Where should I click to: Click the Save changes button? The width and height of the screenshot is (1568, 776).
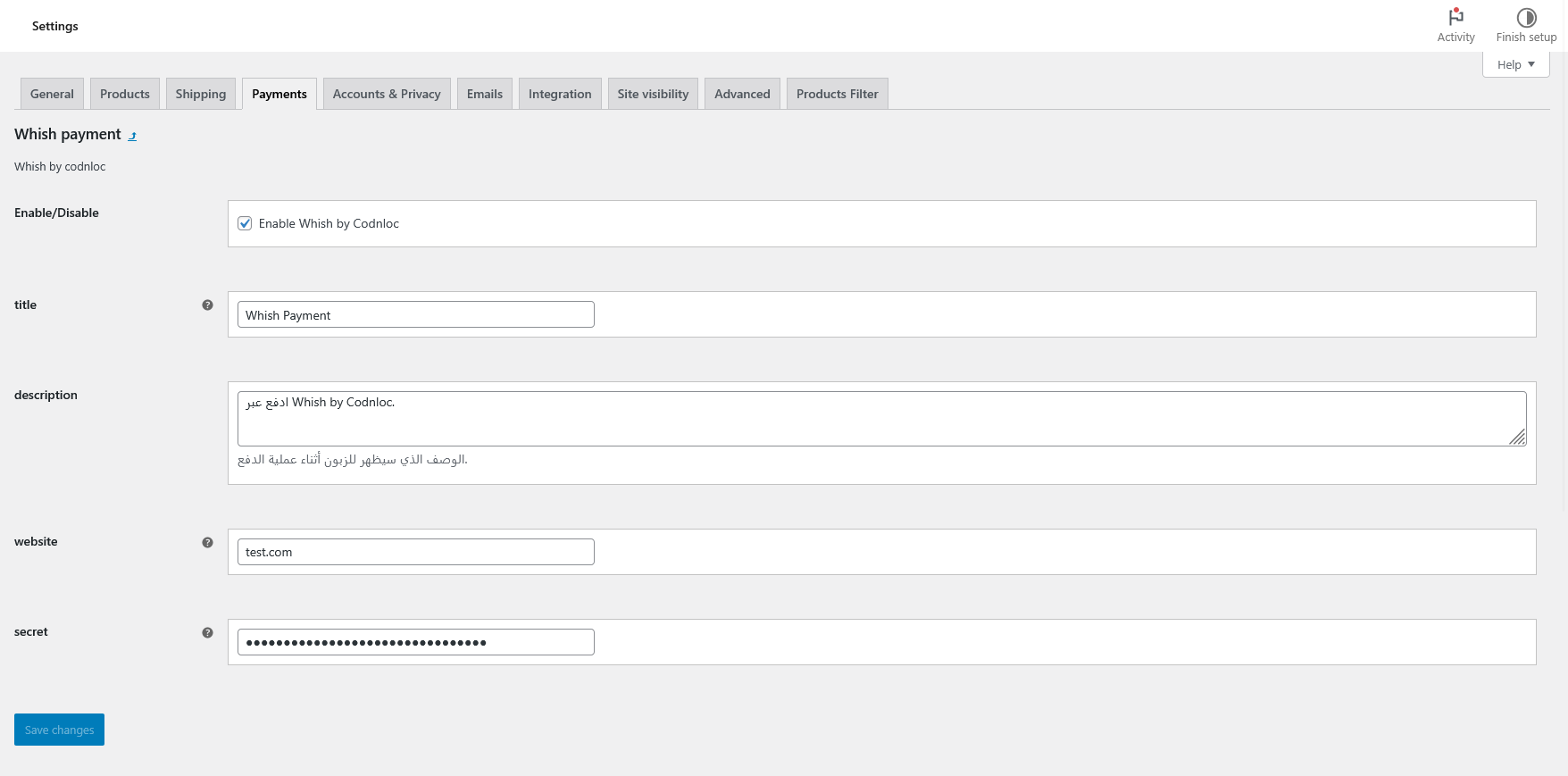[x=59, y=730]
